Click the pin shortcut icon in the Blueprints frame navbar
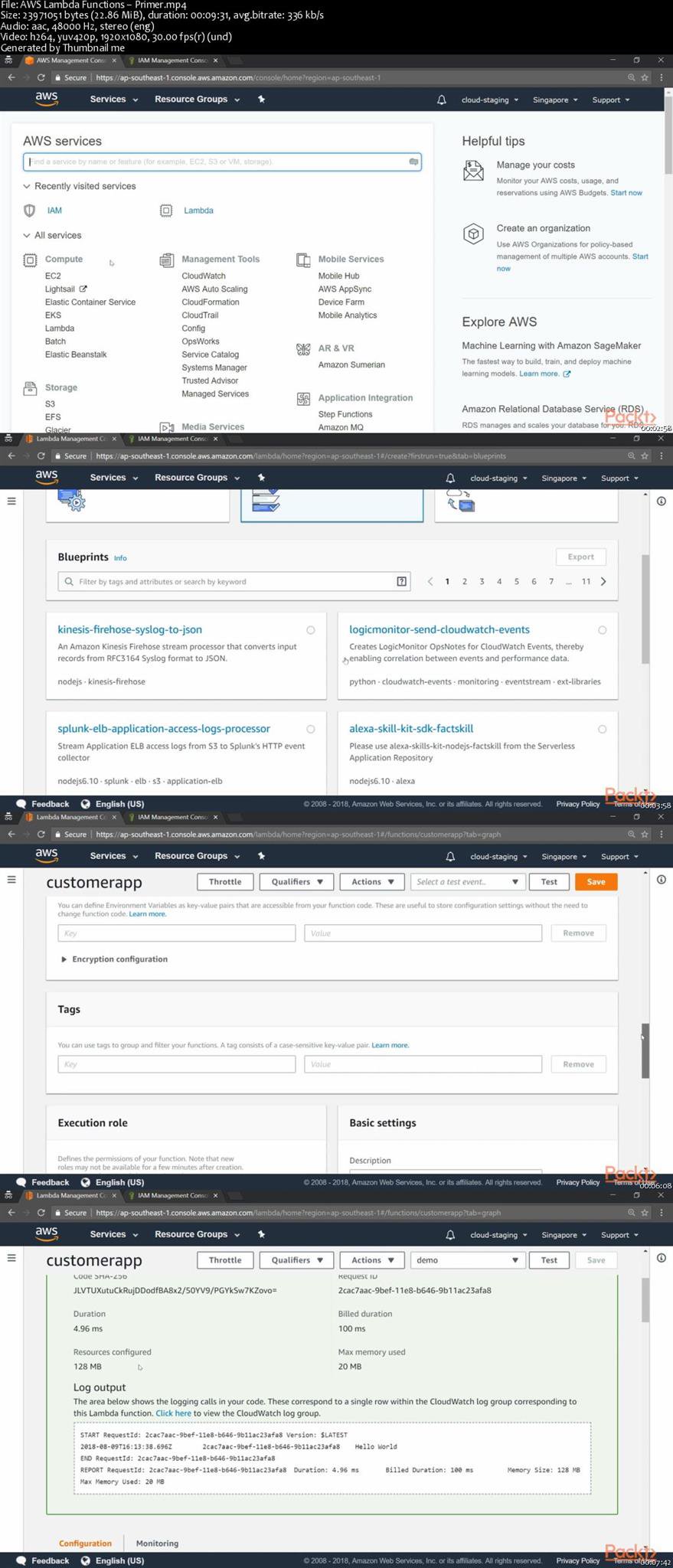The image size is (673, 1568). tap(261, 478)
